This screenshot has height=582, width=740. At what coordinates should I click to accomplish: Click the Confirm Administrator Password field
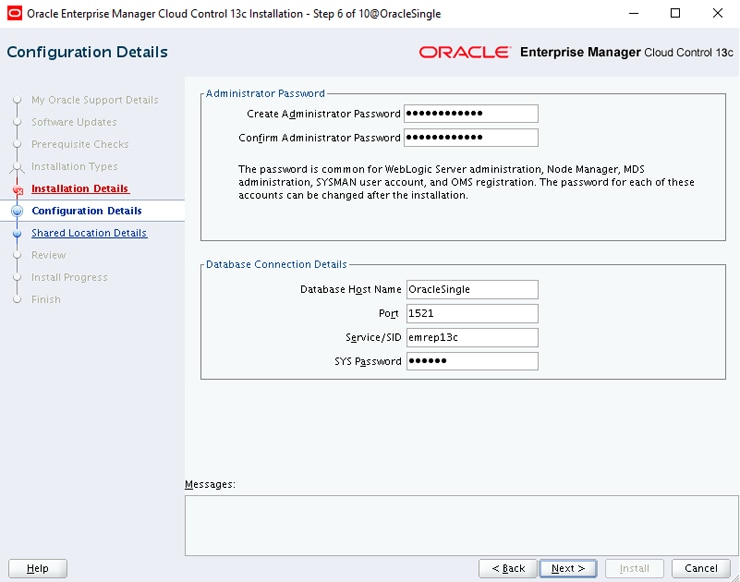(x=471, y=137)
